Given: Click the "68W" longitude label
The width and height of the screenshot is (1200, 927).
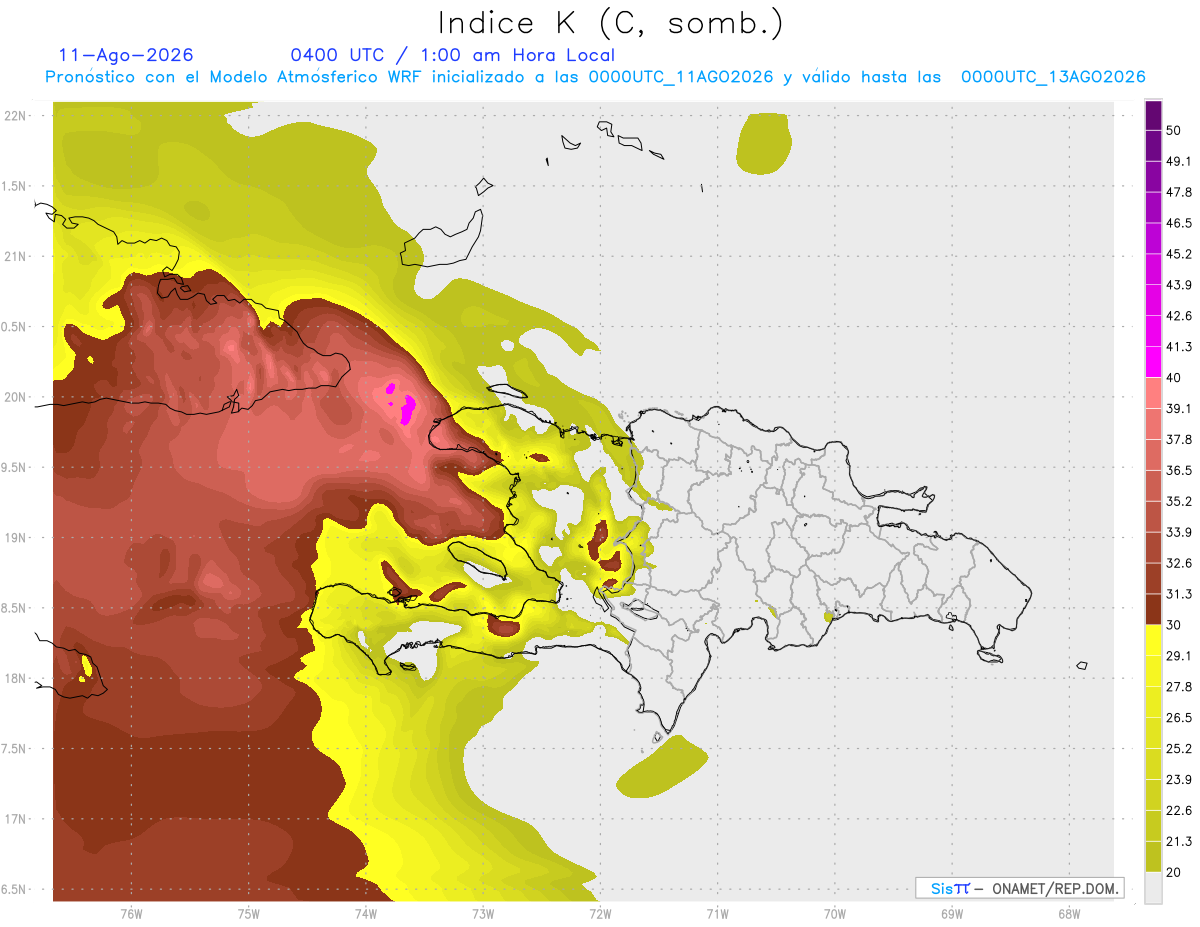Looking at the screenshot, I should click(x=1069, y=914).
